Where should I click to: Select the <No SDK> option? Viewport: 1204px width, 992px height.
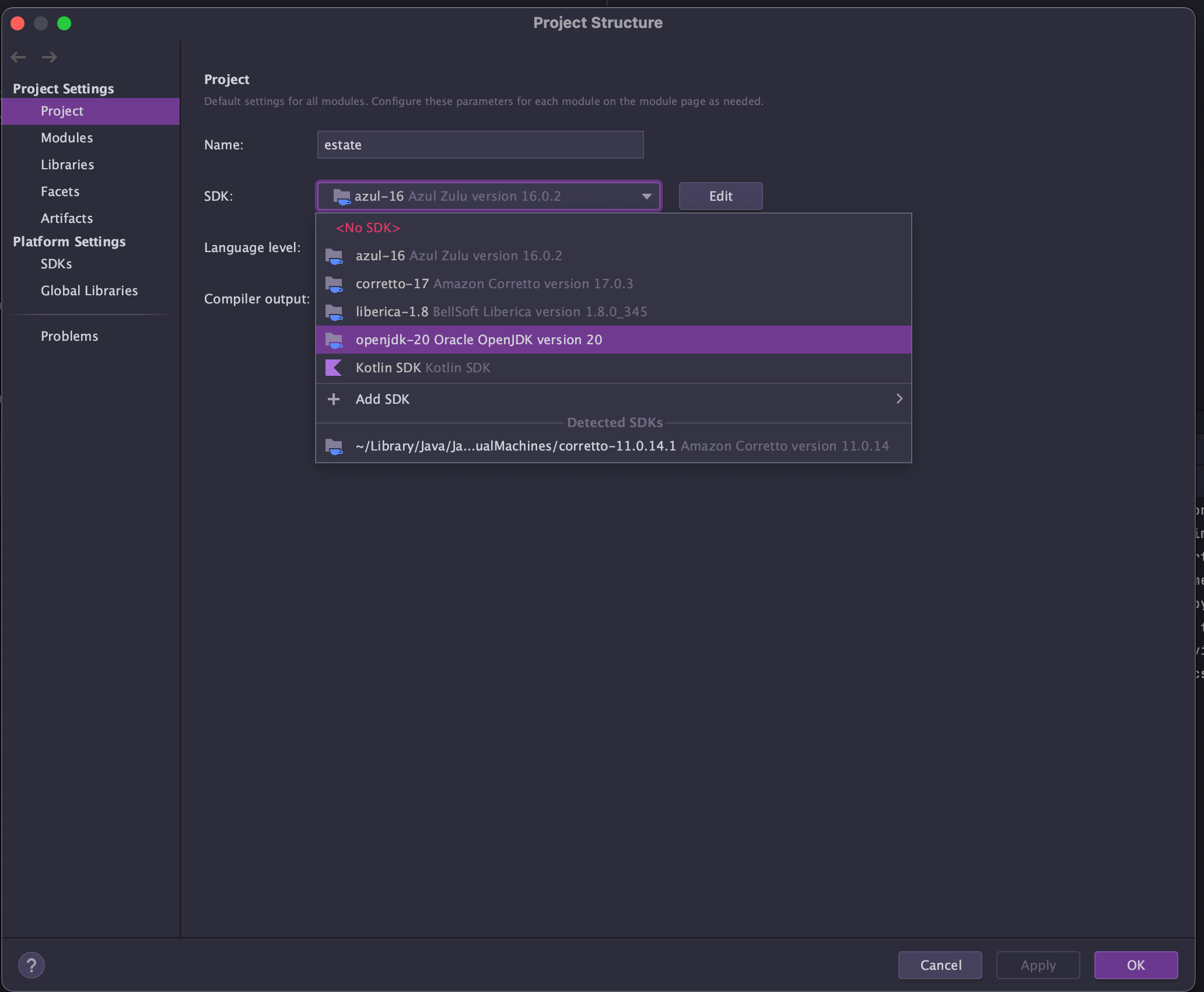(x=368, y=228)
